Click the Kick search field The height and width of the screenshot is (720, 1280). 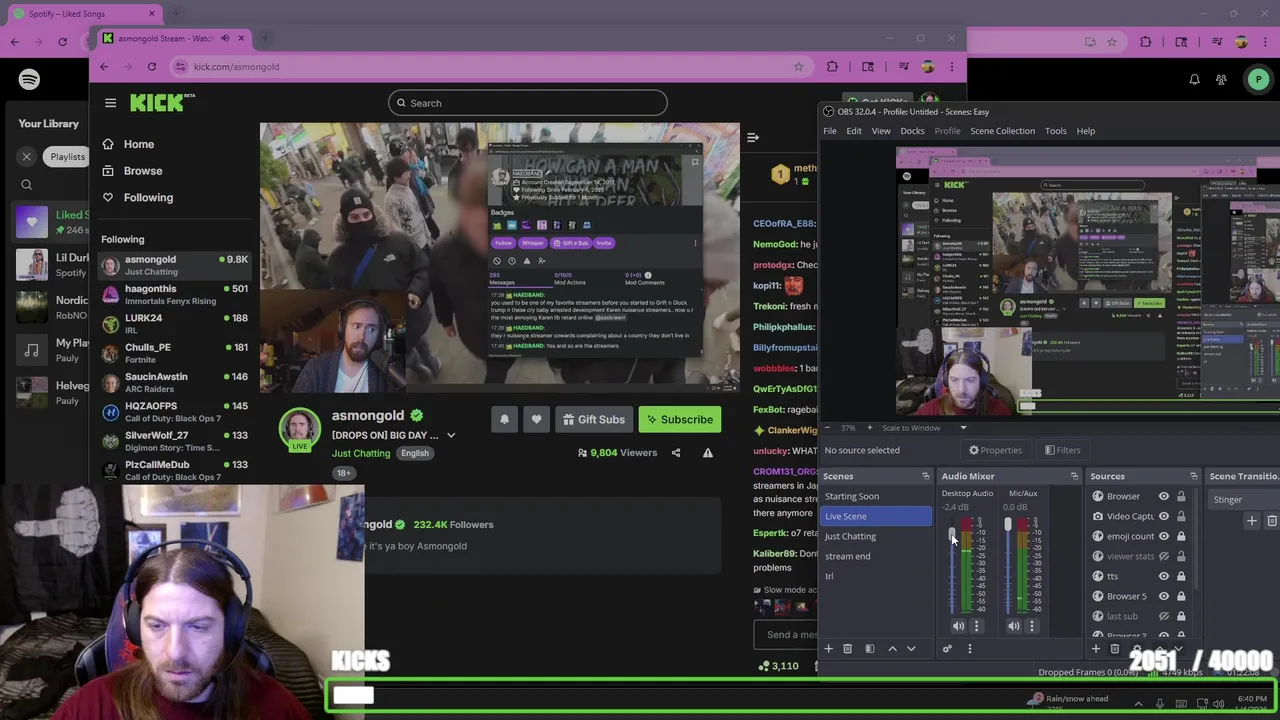pyautogui.click(x=527, y=103)
